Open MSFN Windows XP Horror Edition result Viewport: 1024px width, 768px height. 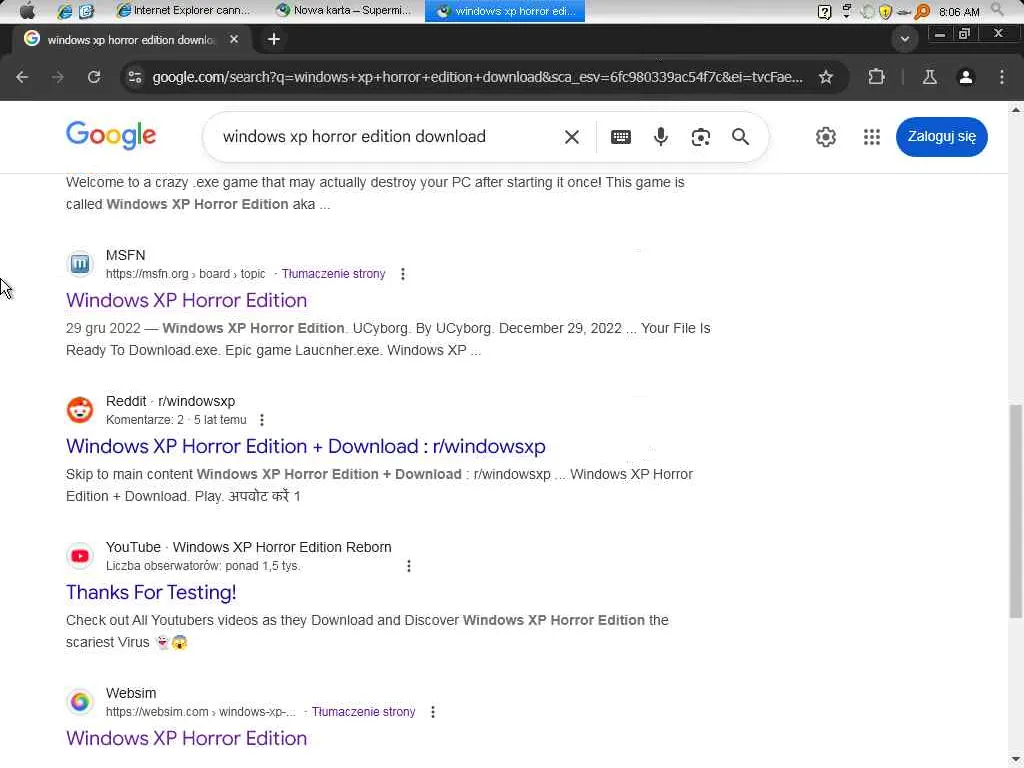click(x=186, y=300)
